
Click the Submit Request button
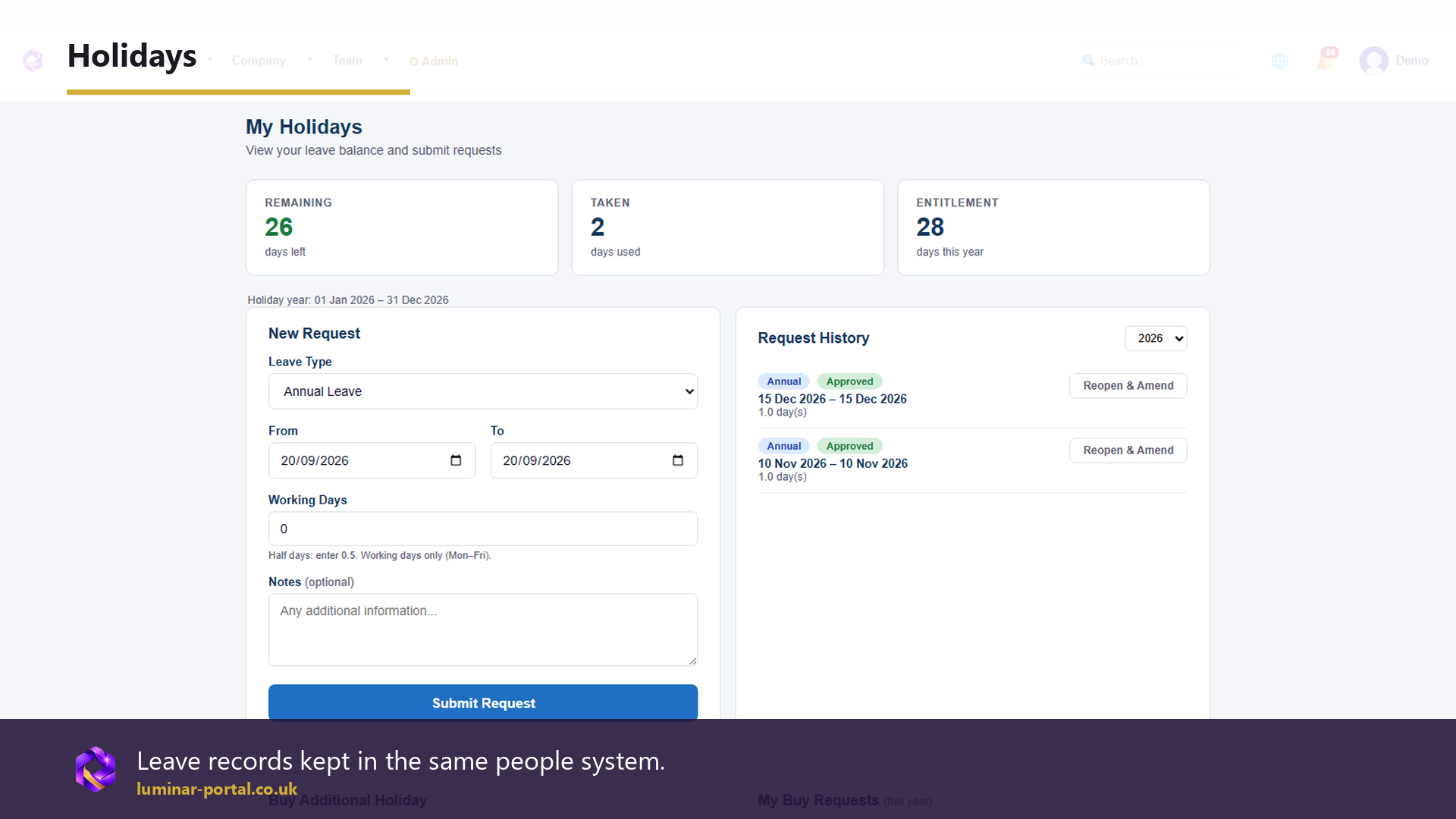(483, 702)
